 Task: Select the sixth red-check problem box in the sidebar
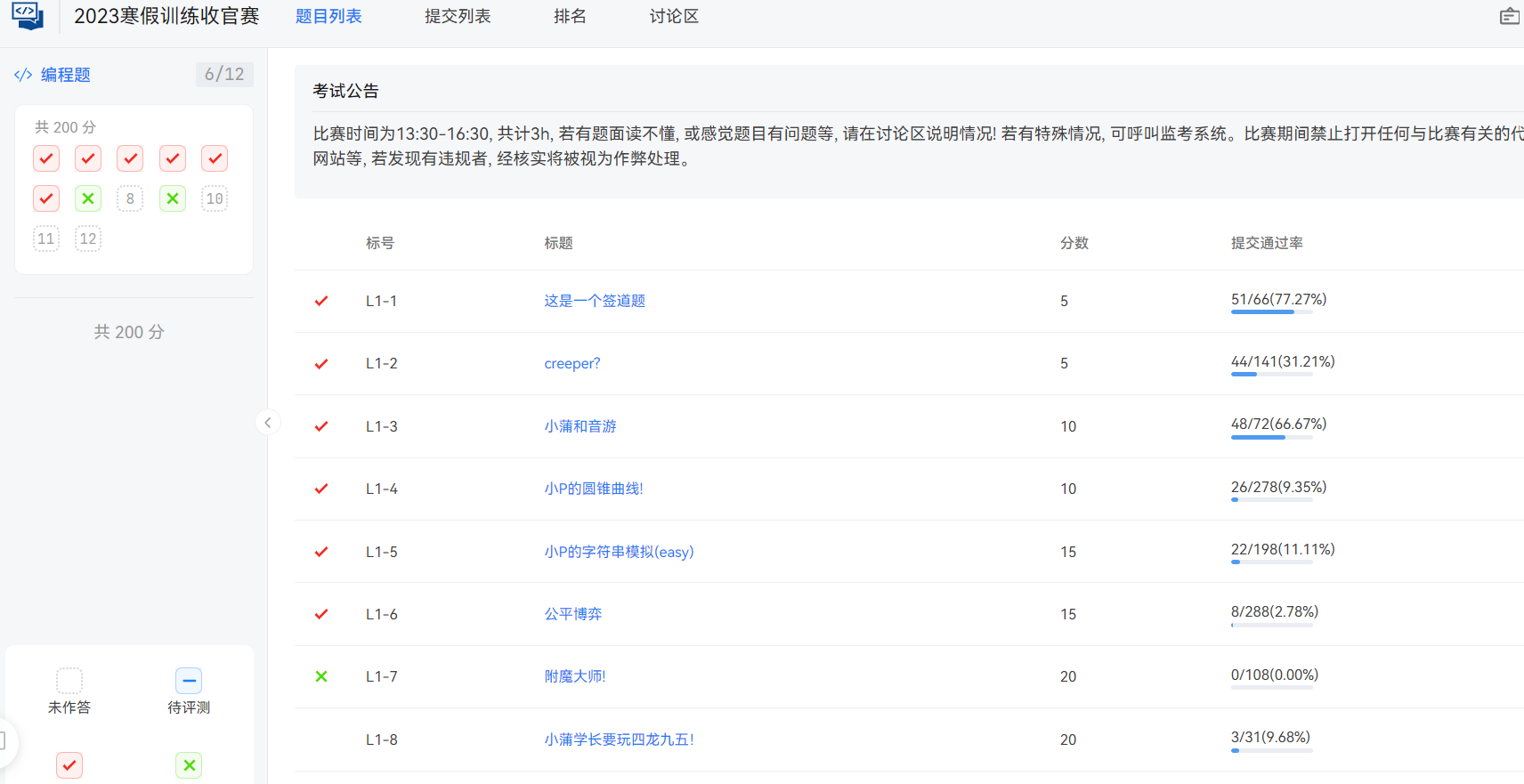[x=46, y=198]
